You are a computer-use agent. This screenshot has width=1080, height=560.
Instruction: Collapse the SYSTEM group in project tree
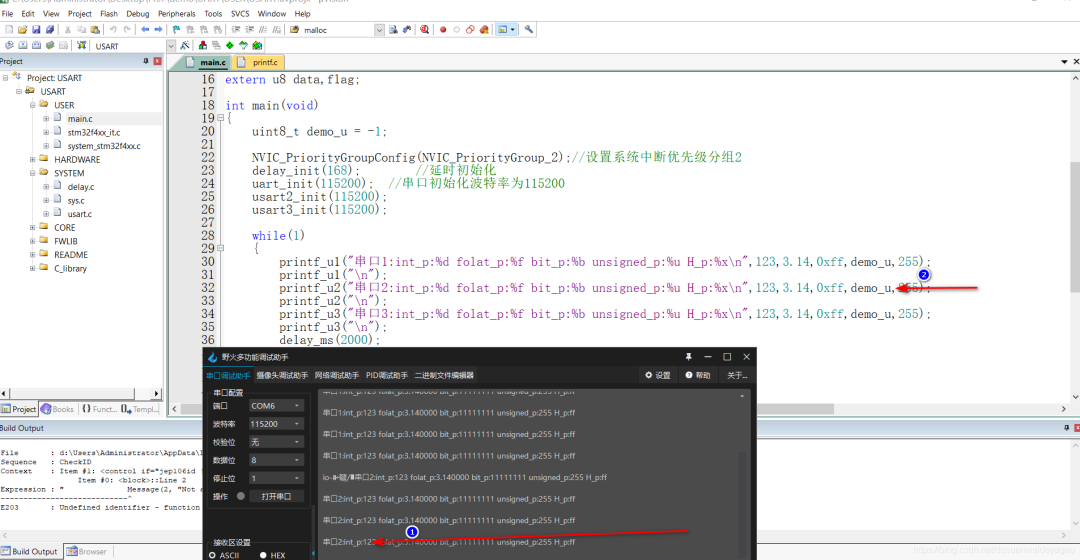[x=32, y=173]
